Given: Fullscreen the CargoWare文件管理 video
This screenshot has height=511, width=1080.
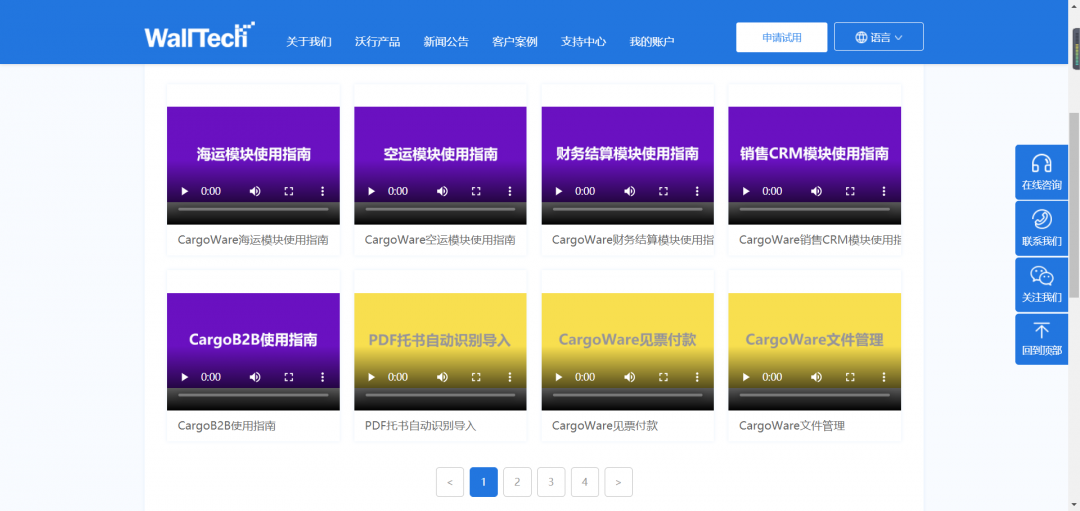Looking at the screenshot, I should coord(850,377).
